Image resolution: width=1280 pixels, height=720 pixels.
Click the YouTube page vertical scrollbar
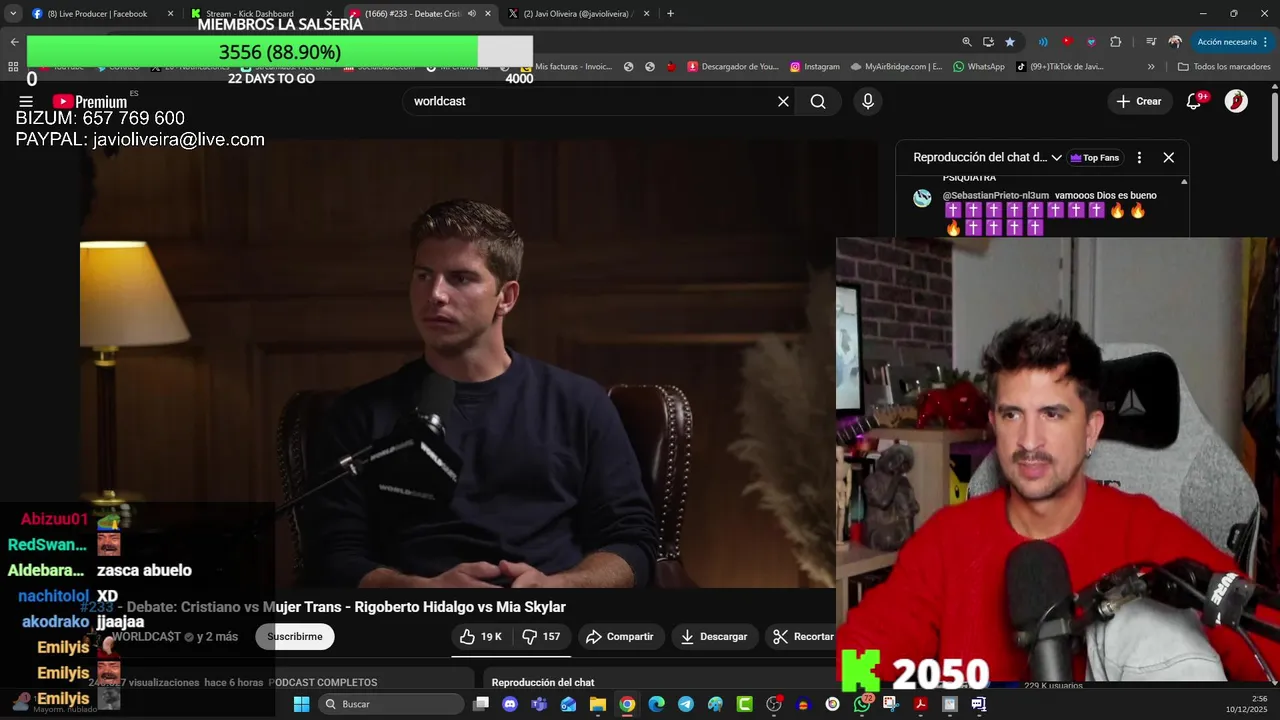click(1274, 125)
